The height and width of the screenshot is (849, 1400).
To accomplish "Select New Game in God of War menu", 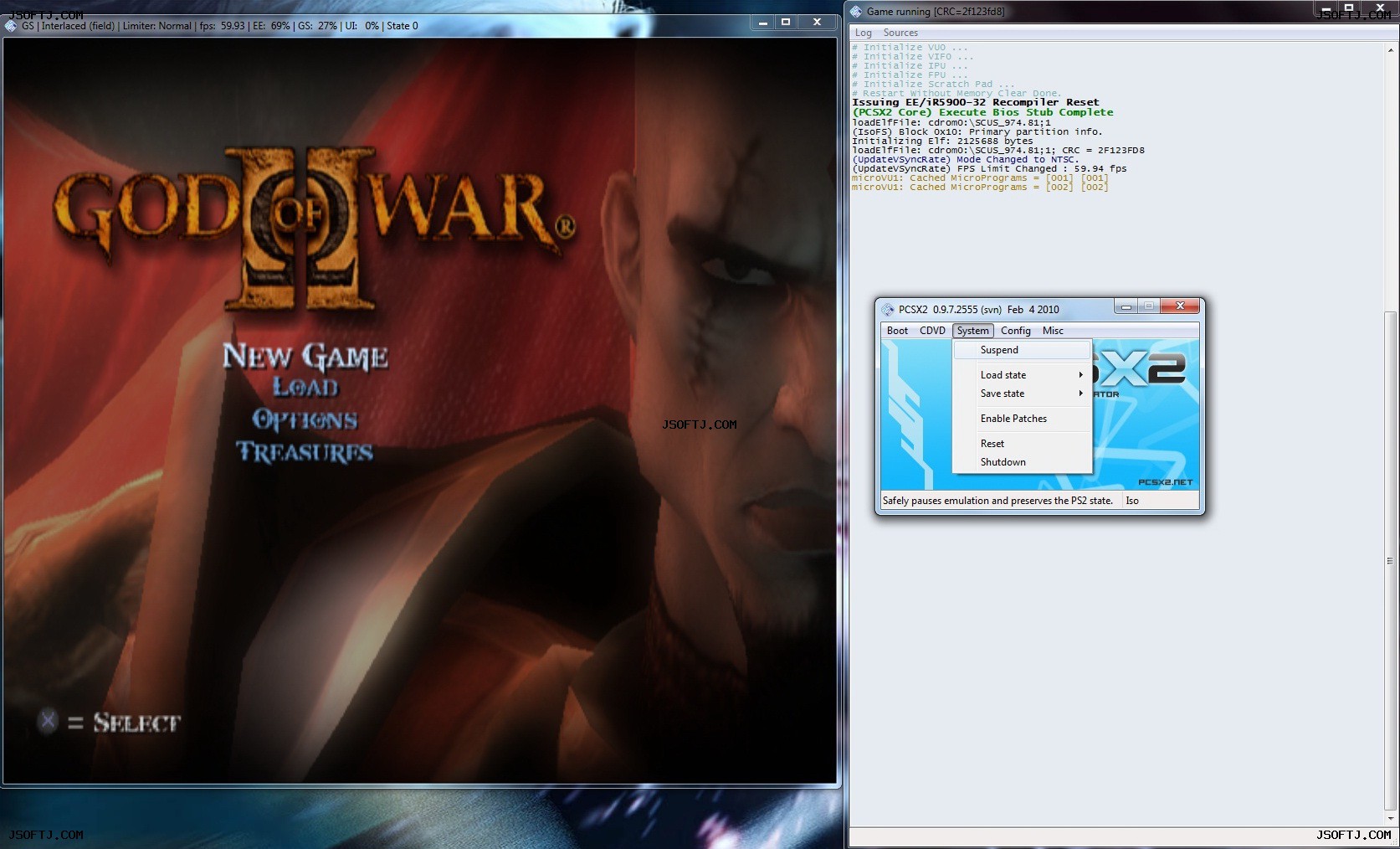I will tap(305, 357).
